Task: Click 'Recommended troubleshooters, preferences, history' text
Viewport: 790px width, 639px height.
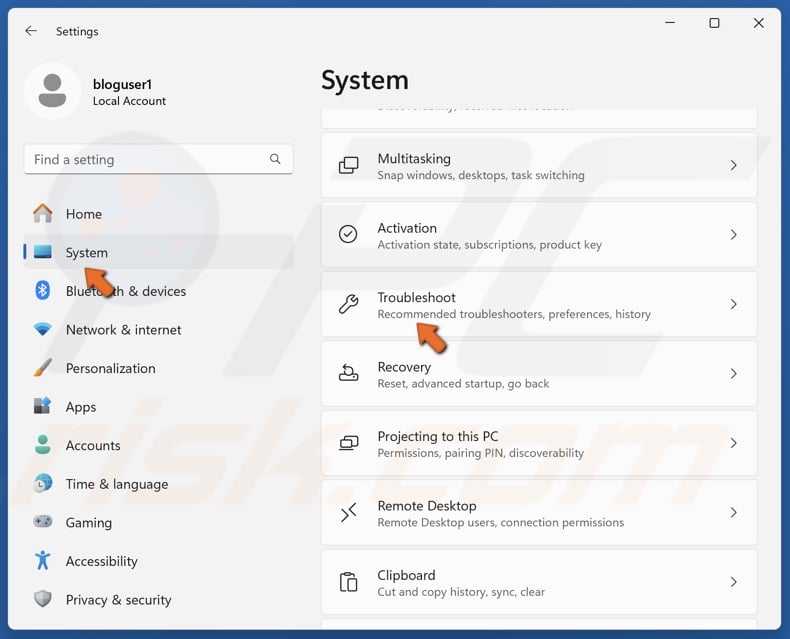Action: [x=514, y=314]
